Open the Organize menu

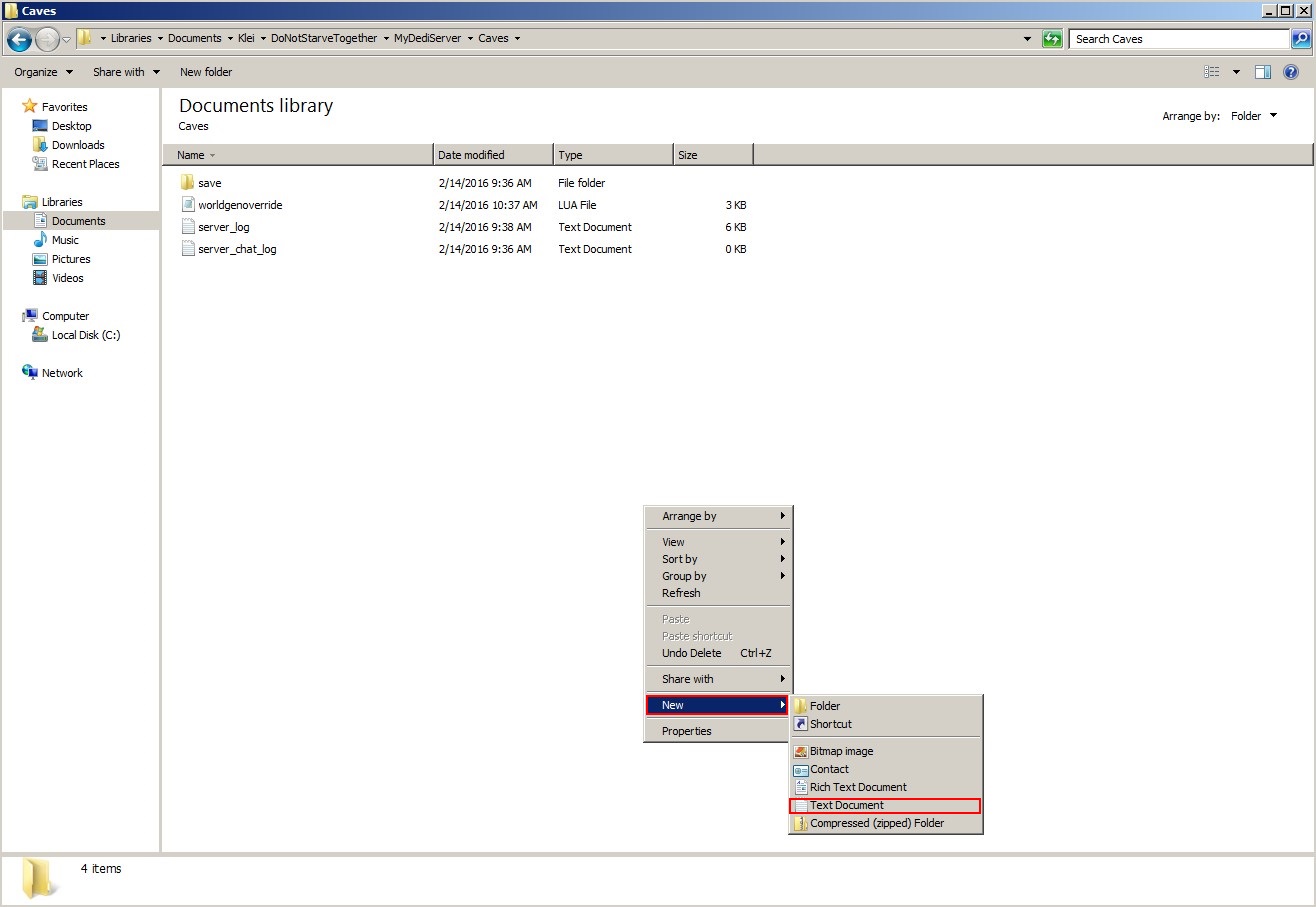[x=43, y=72]
